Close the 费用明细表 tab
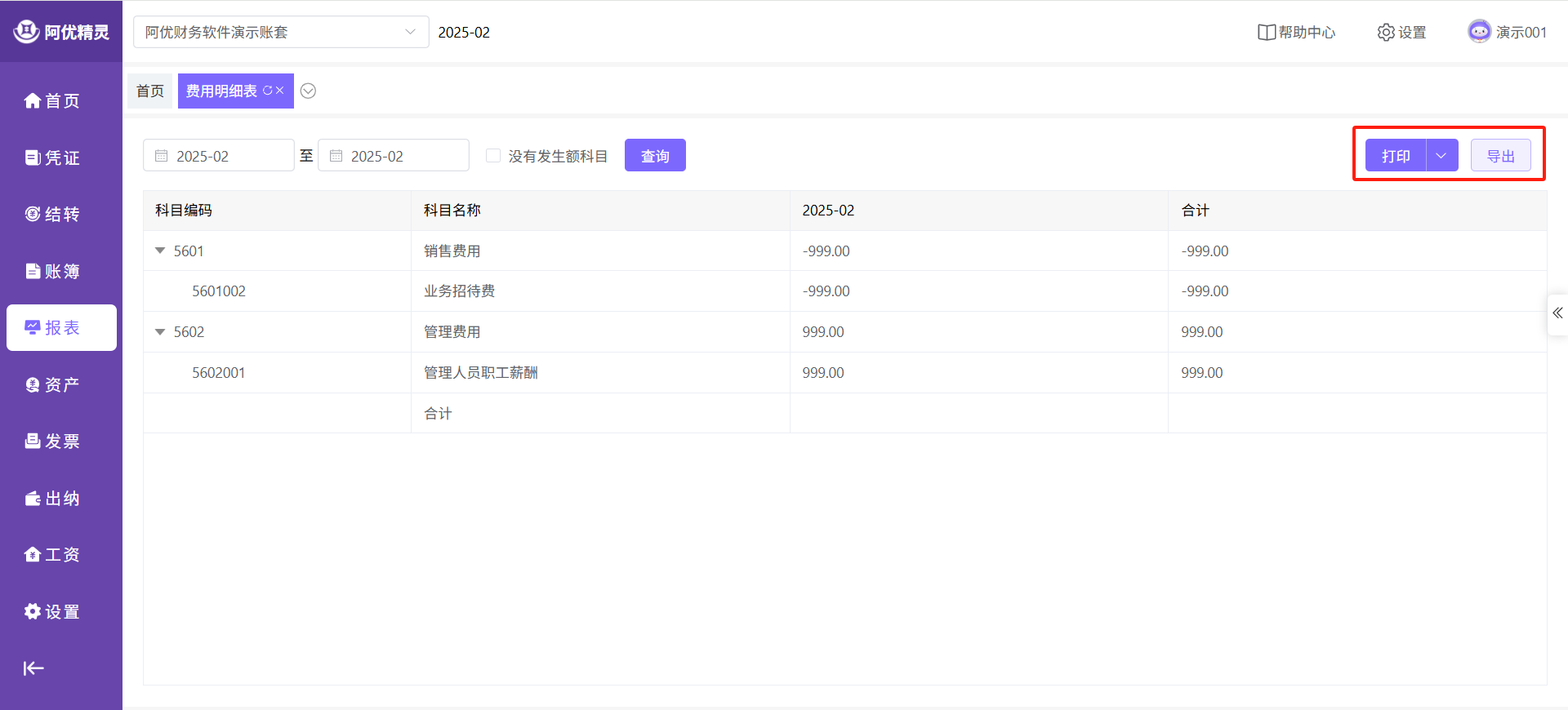1568x710 pixels. 280,91
